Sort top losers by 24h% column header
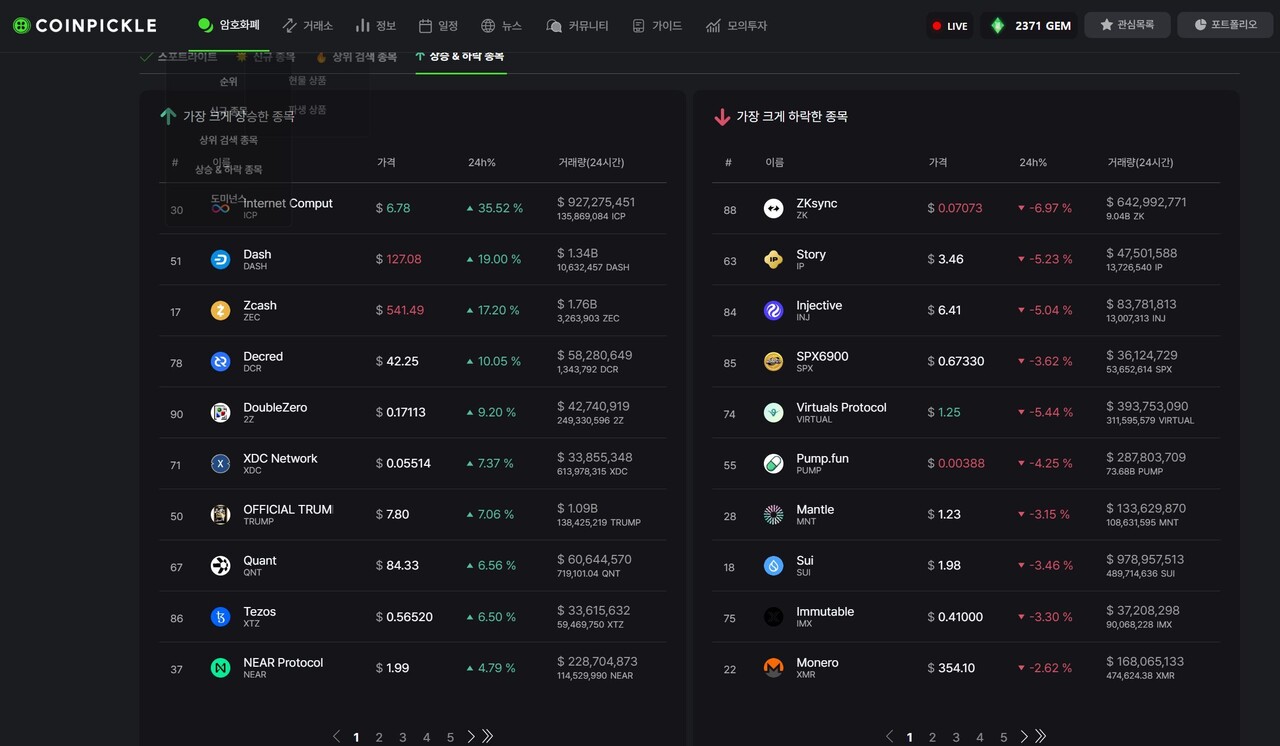The image size is (1280, 746). click(1033, 163)
